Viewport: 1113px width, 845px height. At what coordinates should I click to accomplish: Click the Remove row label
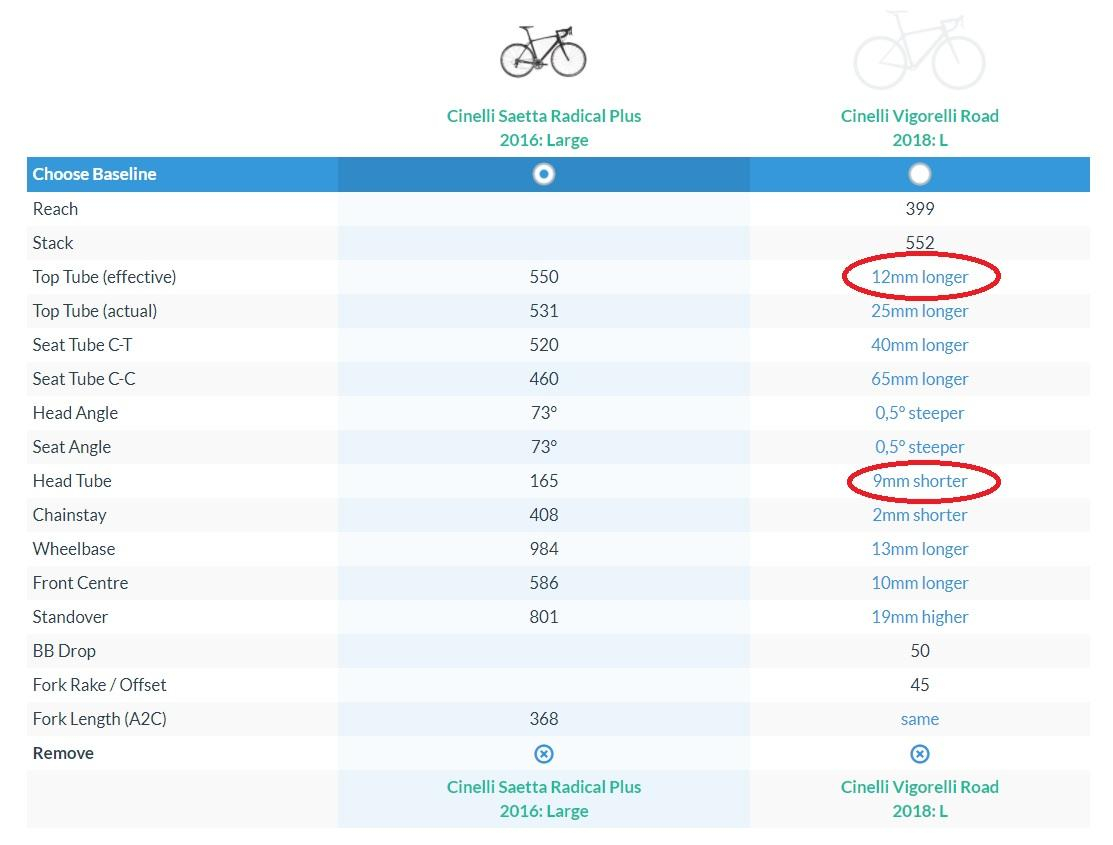(x=63, y=753)
